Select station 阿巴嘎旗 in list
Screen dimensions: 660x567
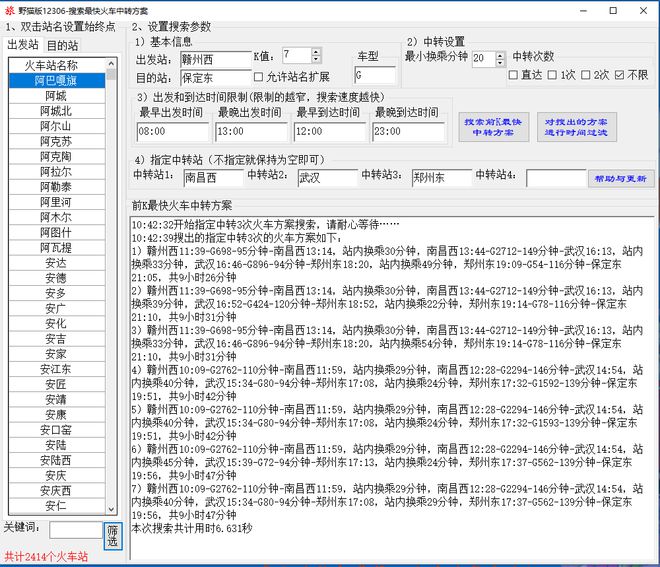pos(57,80)
